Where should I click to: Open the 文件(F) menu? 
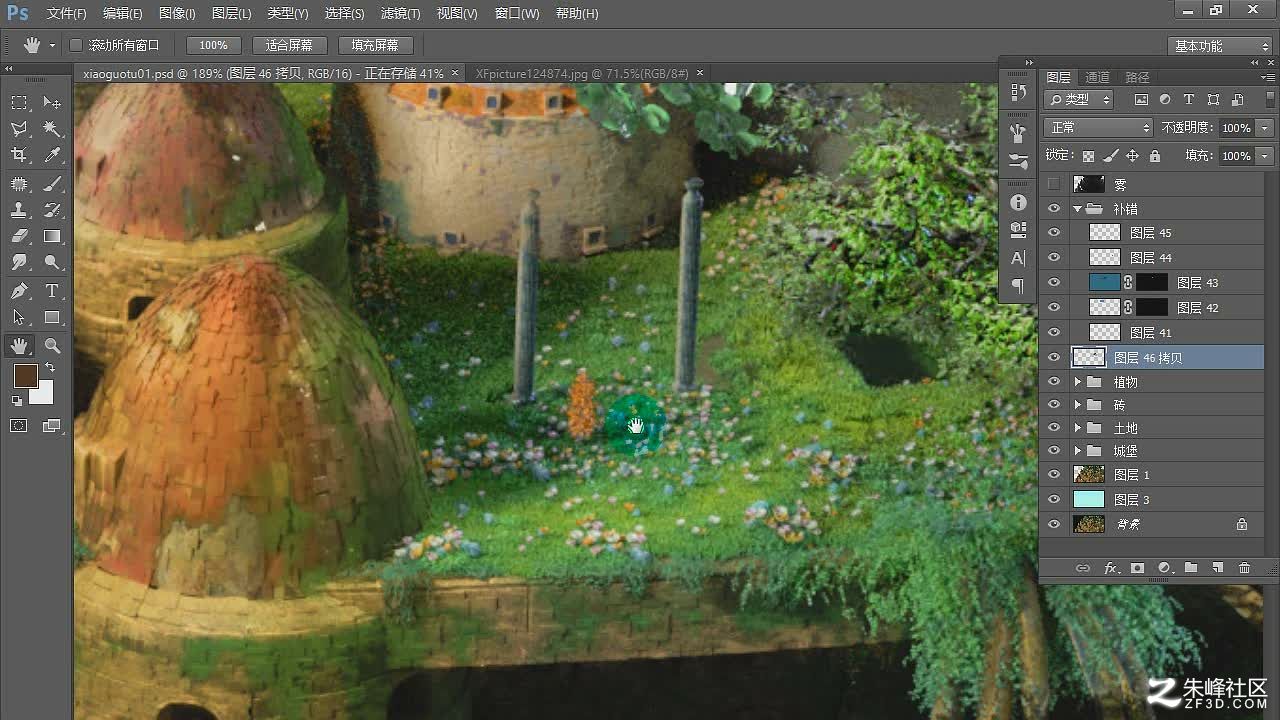pos(67,14)
